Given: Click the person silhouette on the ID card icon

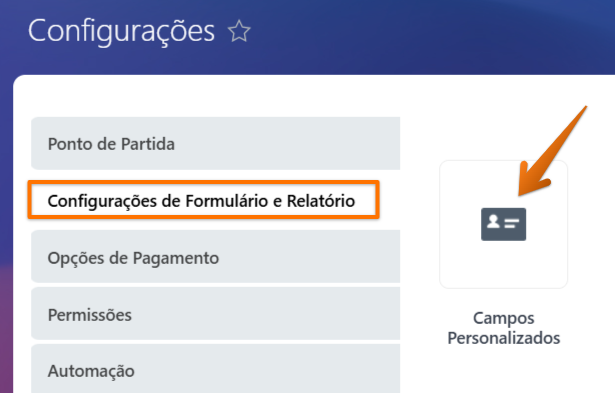Looking at the screenshot, I should [493, 222].
